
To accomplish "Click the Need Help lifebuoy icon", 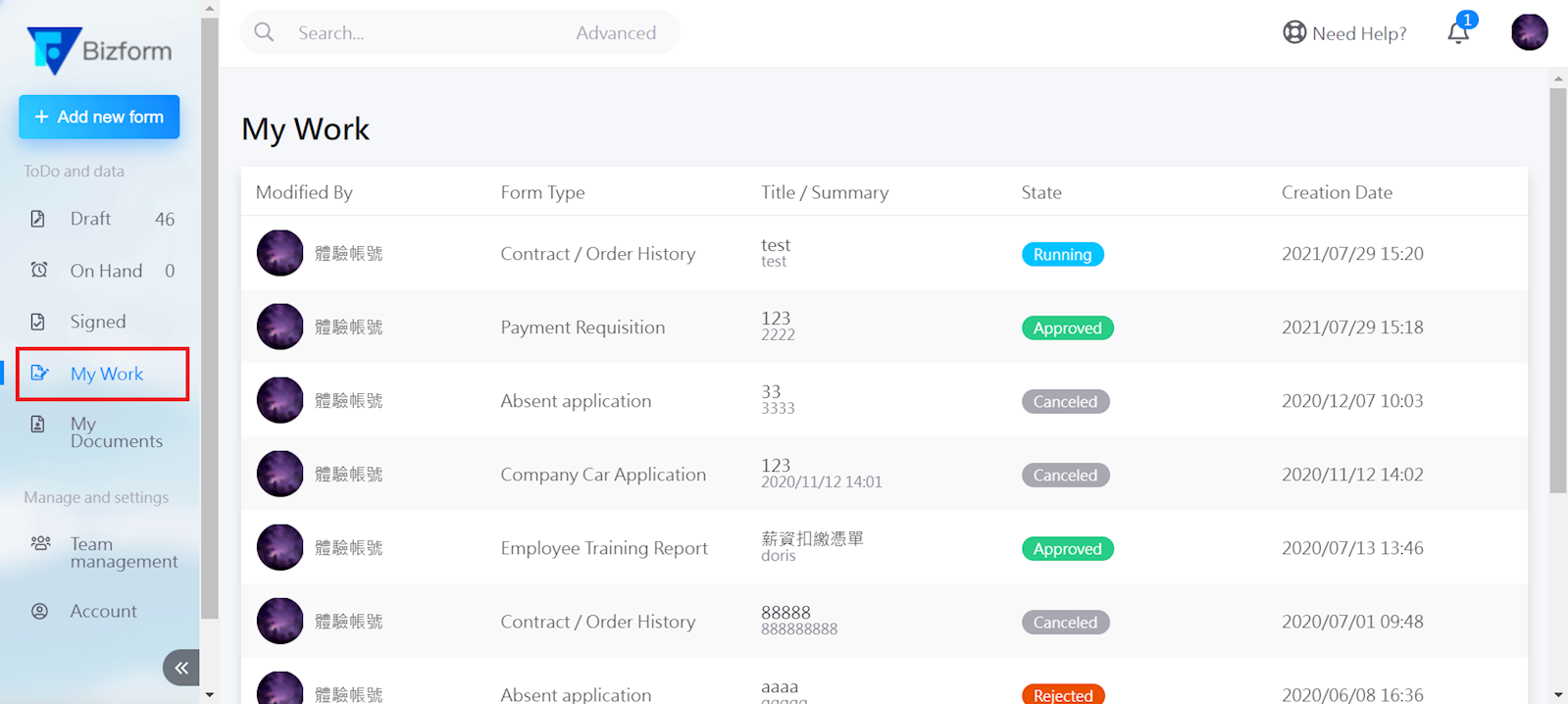I will click(1294, 32).
